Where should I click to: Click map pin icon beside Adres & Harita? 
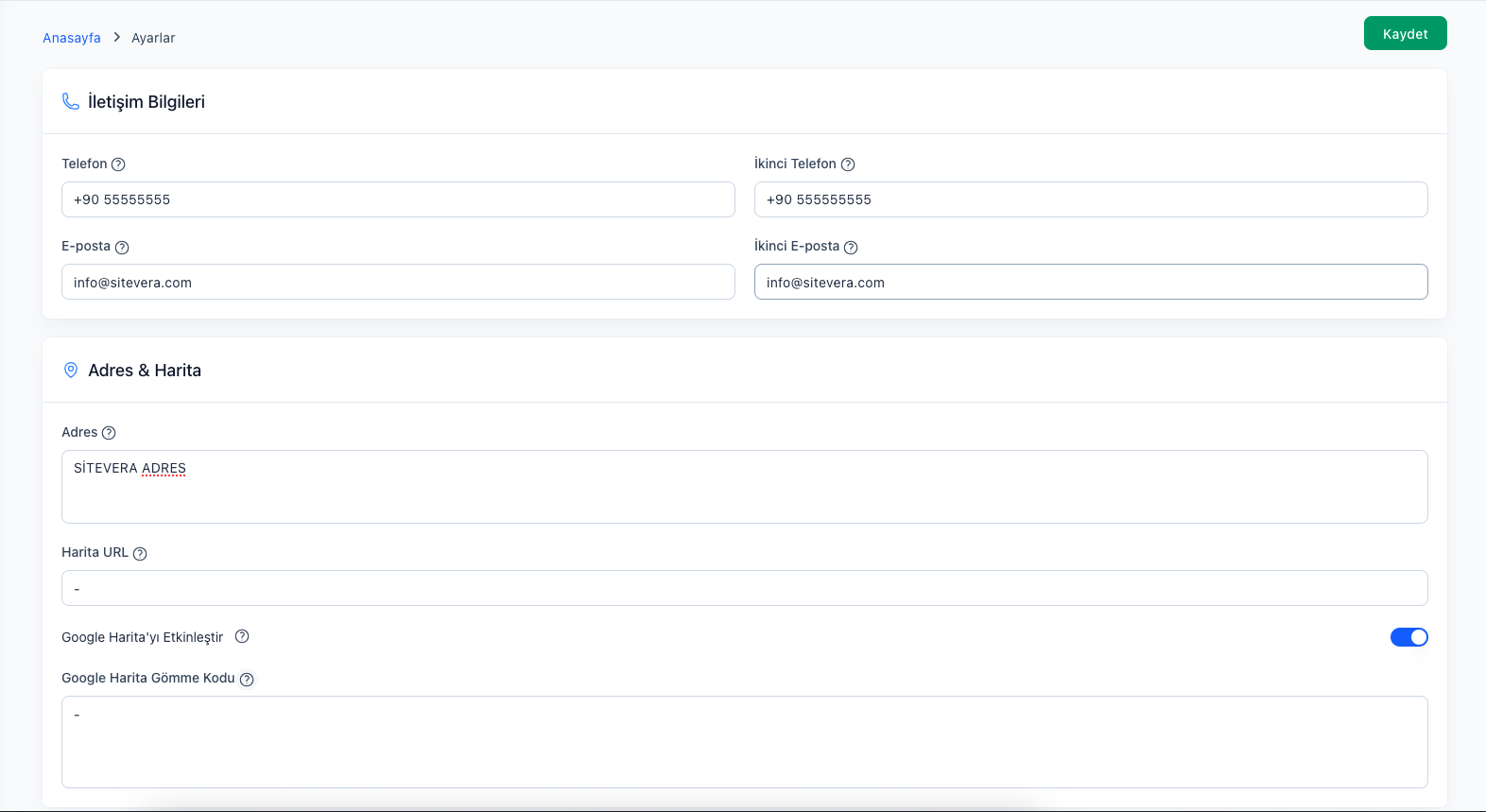point(71,370)
